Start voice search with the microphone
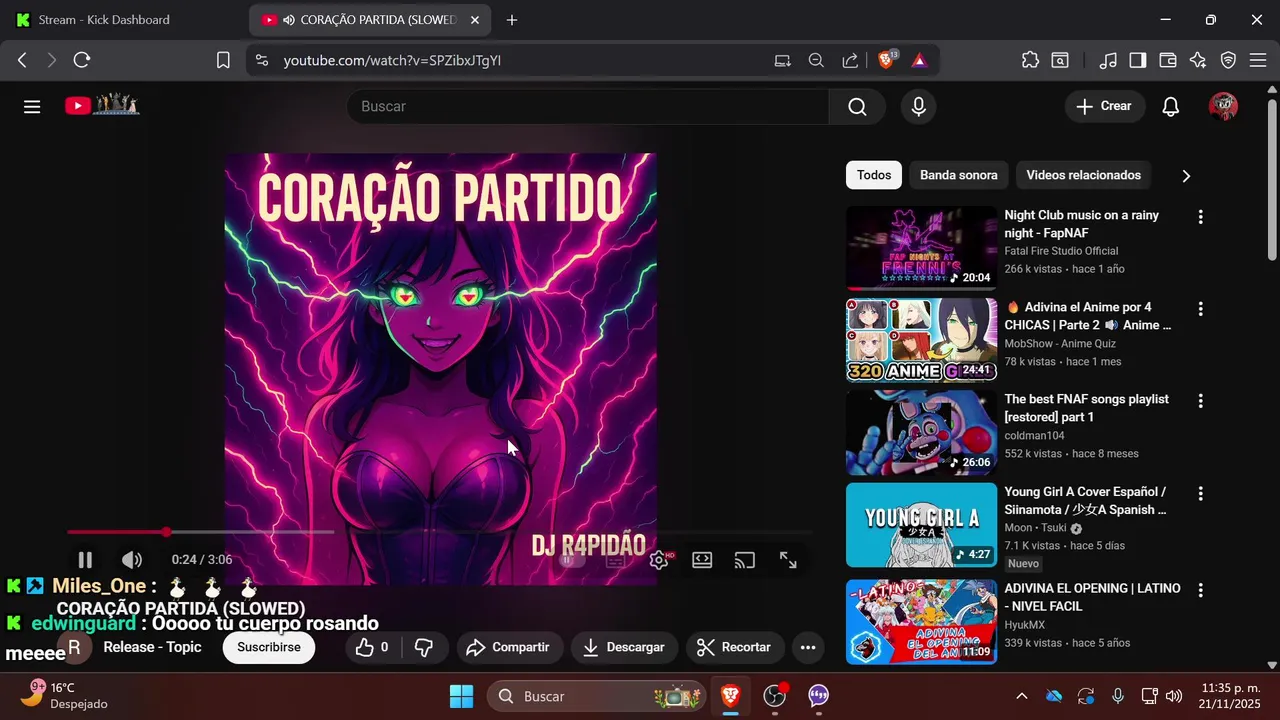 coord(918,106)
